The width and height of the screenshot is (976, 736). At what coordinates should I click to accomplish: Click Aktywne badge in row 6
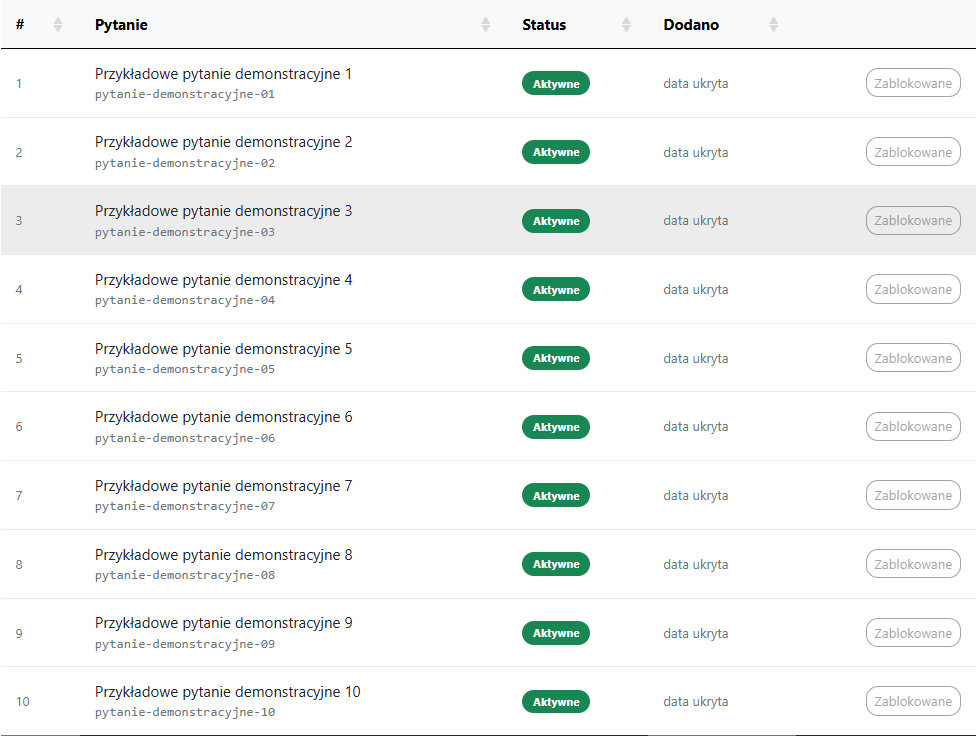[x=556, y=427]
